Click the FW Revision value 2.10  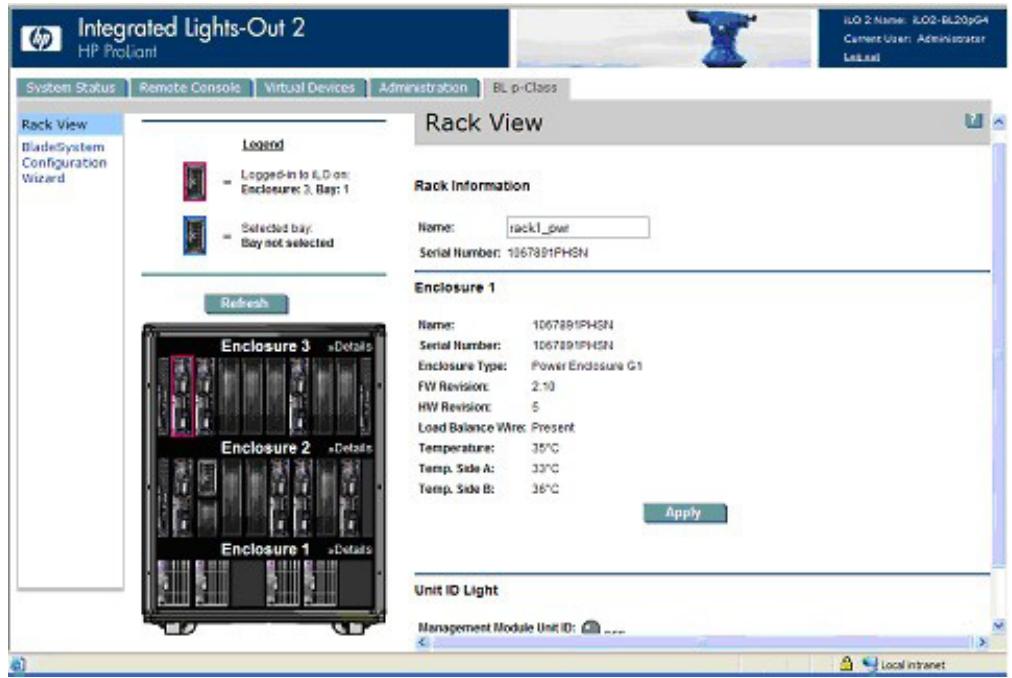point(543,387)
